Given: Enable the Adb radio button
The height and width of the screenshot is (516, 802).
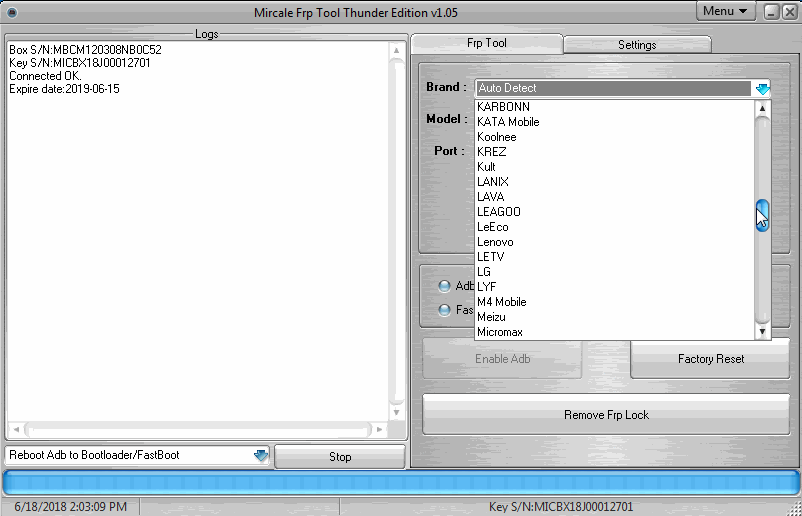Looking at the screenshot, I should point(444,286).
